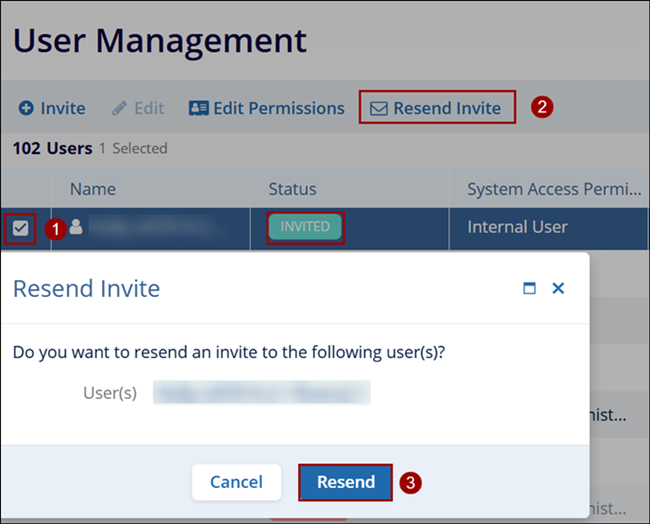This screenshot has height=524, width=650.
Task: Select the Internal User cell
Action: point(517,227)
